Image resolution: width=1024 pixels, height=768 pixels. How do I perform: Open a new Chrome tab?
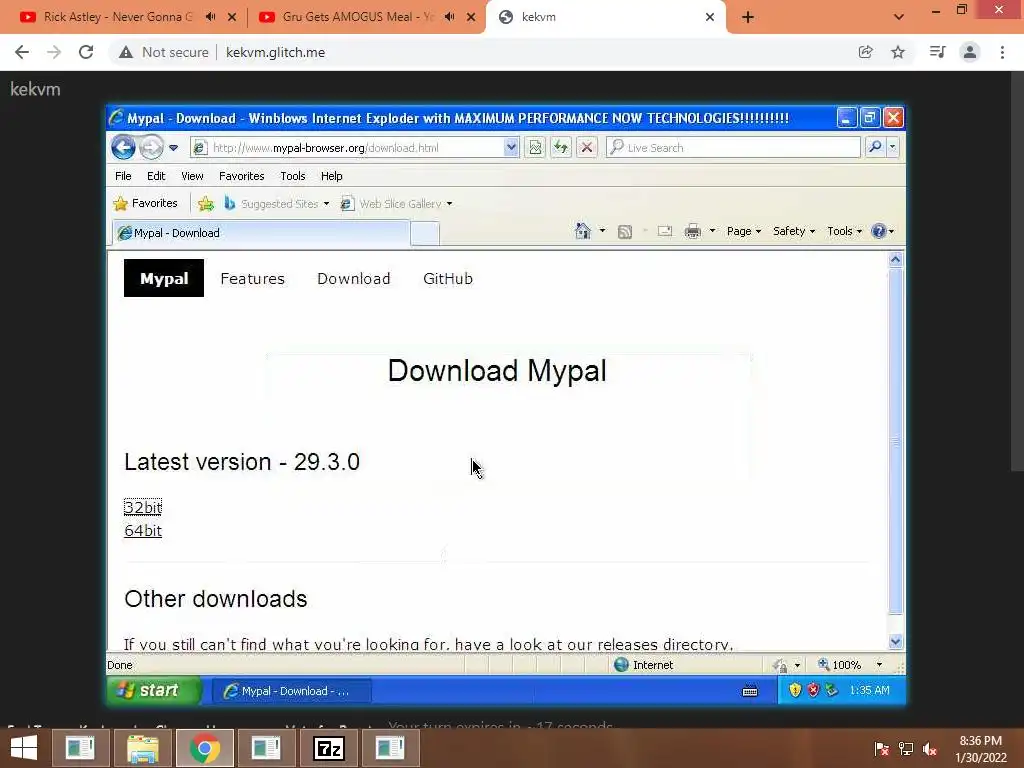point(748,18)
